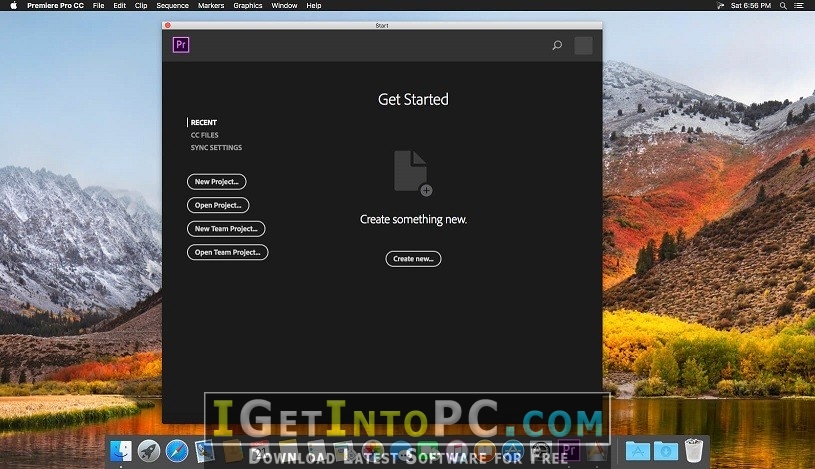The image size is (815, 469).
Task: Click the Premiere Pro logo in Start window
Action: pyautogui.click(x=181, y=45)
